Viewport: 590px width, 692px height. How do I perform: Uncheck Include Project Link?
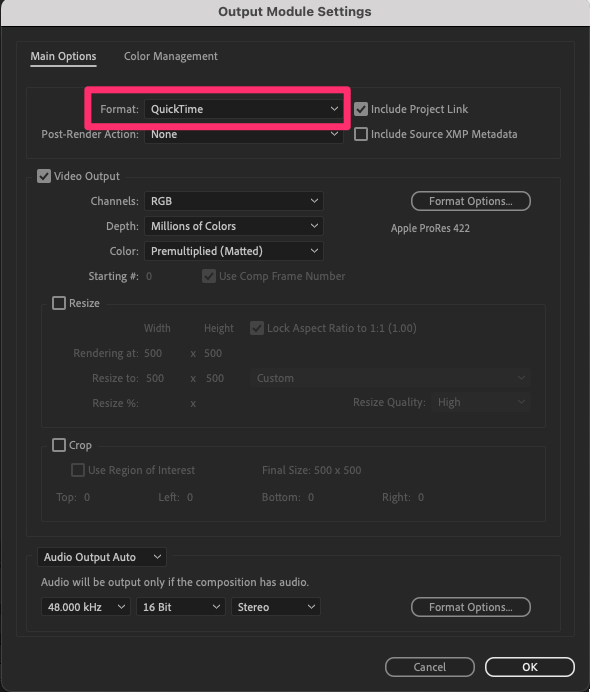(x=361, y=109)
